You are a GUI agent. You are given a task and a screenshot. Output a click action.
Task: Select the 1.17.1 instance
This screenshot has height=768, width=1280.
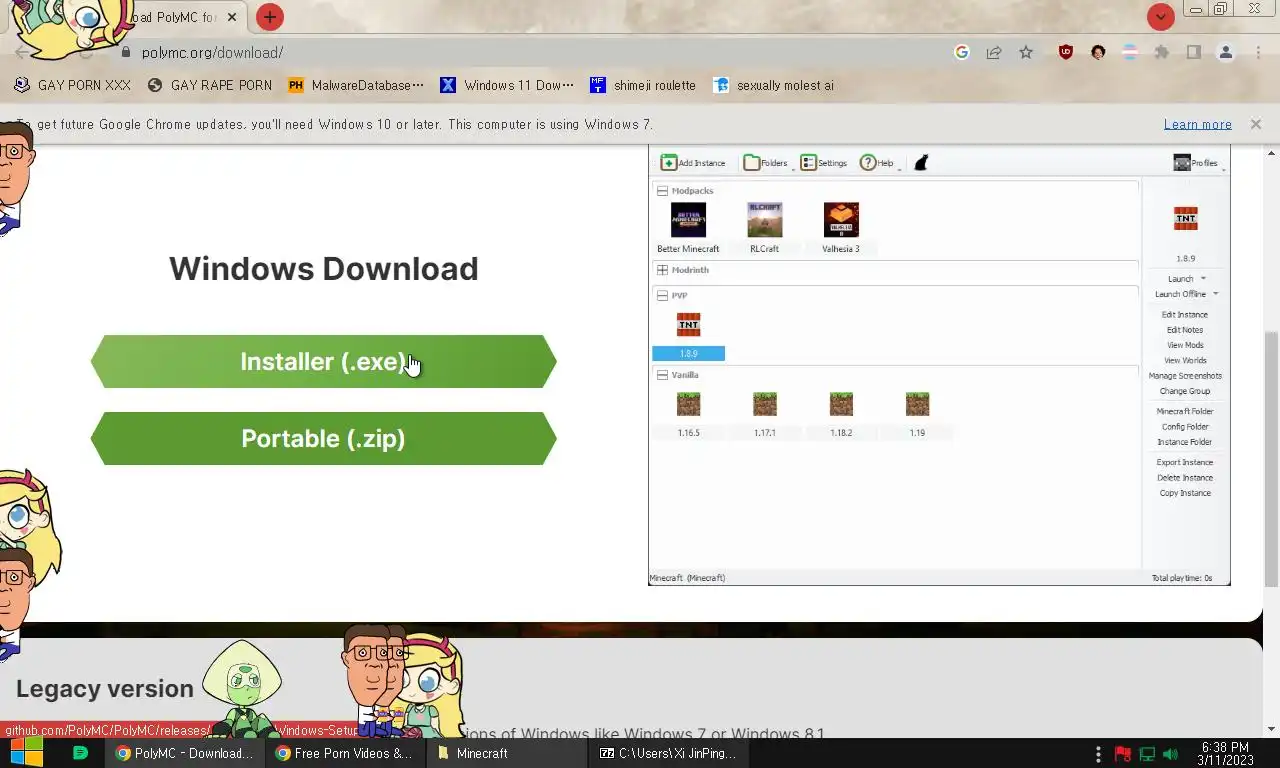tap(764, 414)
